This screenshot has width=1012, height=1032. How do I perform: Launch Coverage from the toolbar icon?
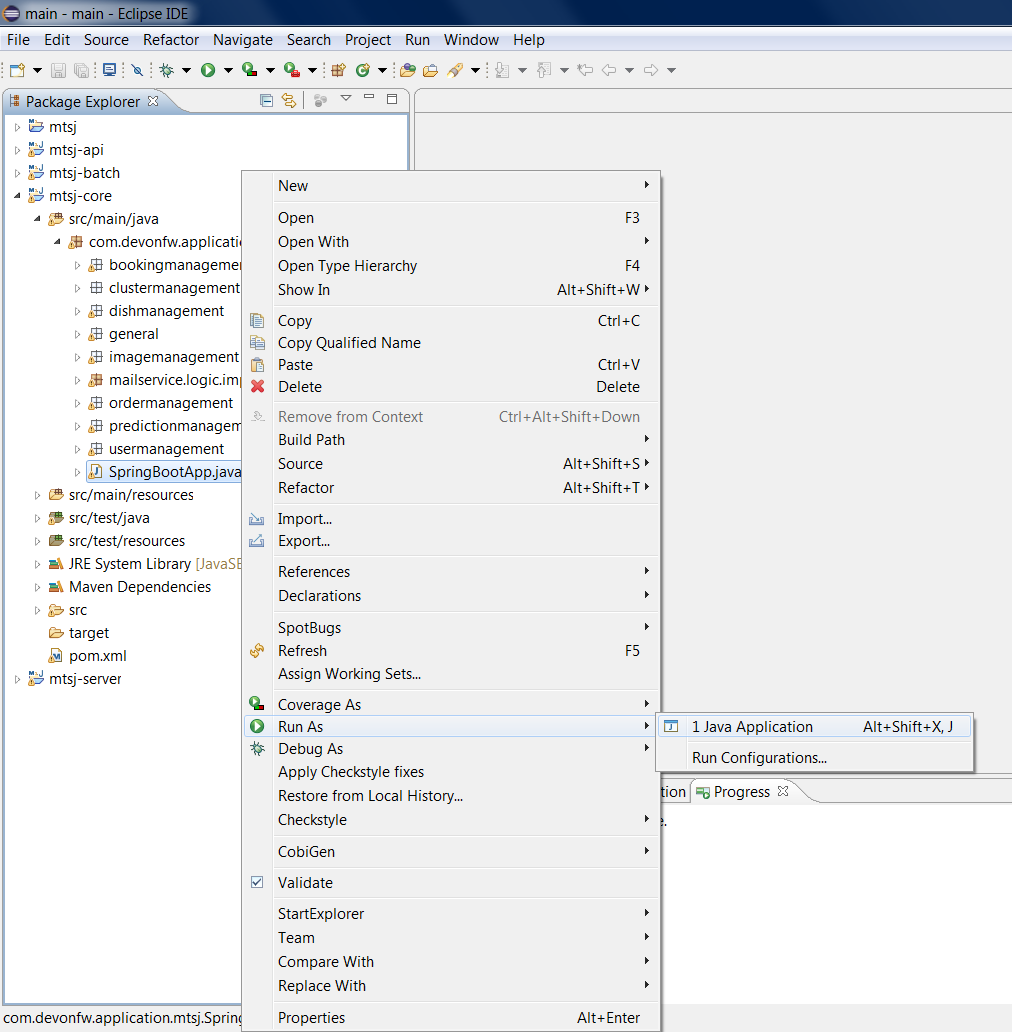(248, 70)
